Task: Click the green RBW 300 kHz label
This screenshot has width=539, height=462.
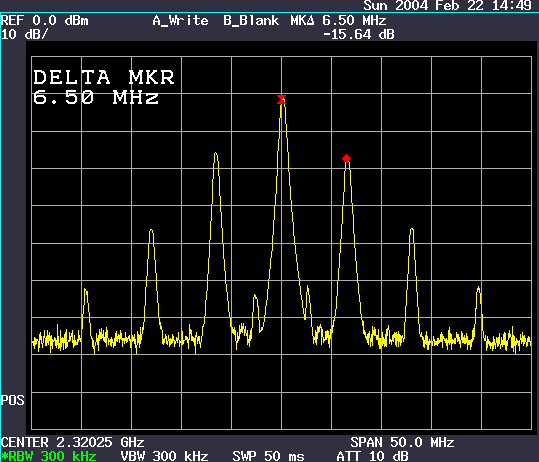Action: pyautogui.click(x=48, y=456)
